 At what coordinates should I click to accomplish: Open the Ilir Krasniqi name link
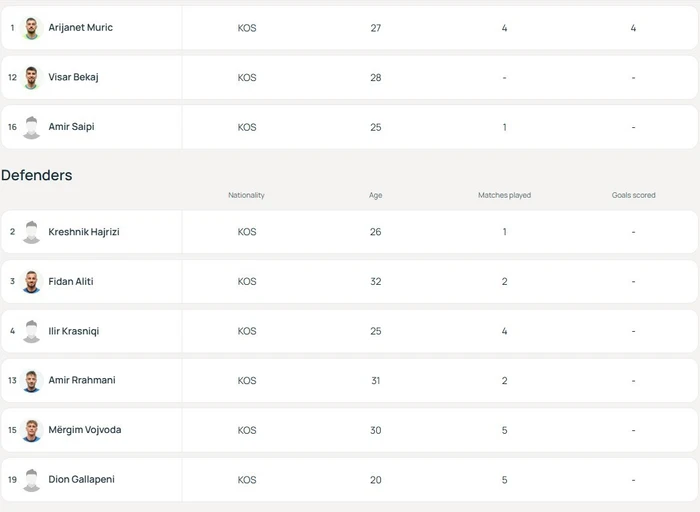74,331
